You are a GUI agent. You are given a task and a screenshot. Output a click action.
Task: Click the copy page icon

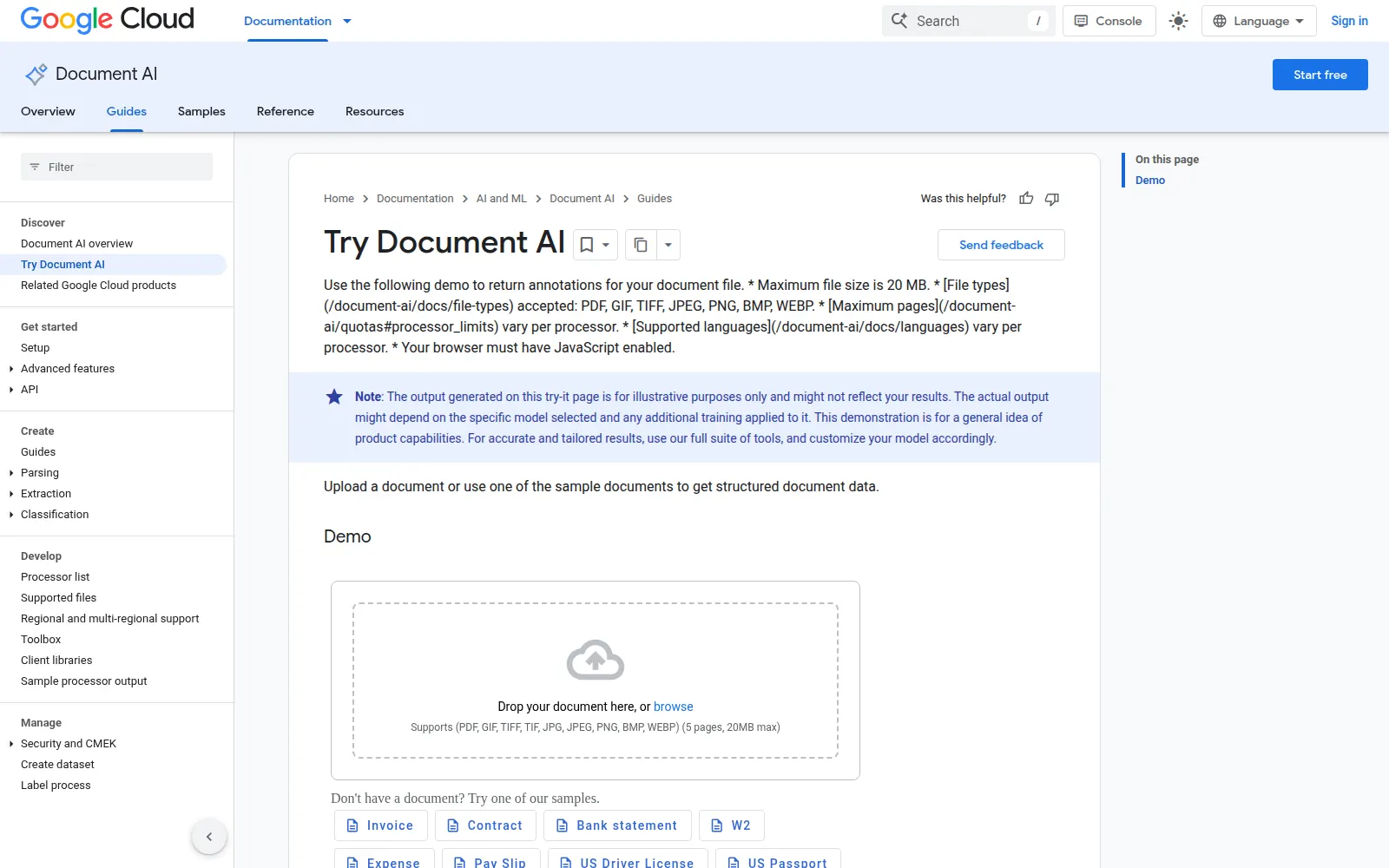pyautogui.click(x=641, y=245)
